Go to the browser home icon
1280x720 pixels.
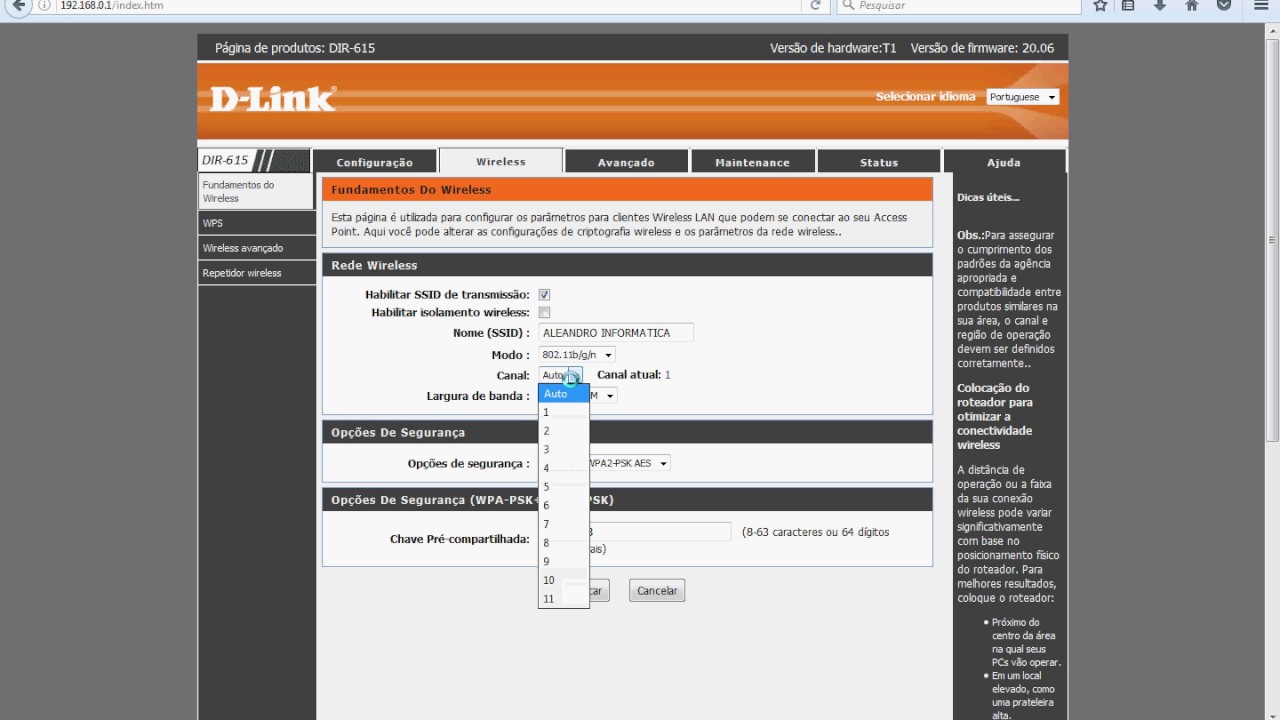1192,5
